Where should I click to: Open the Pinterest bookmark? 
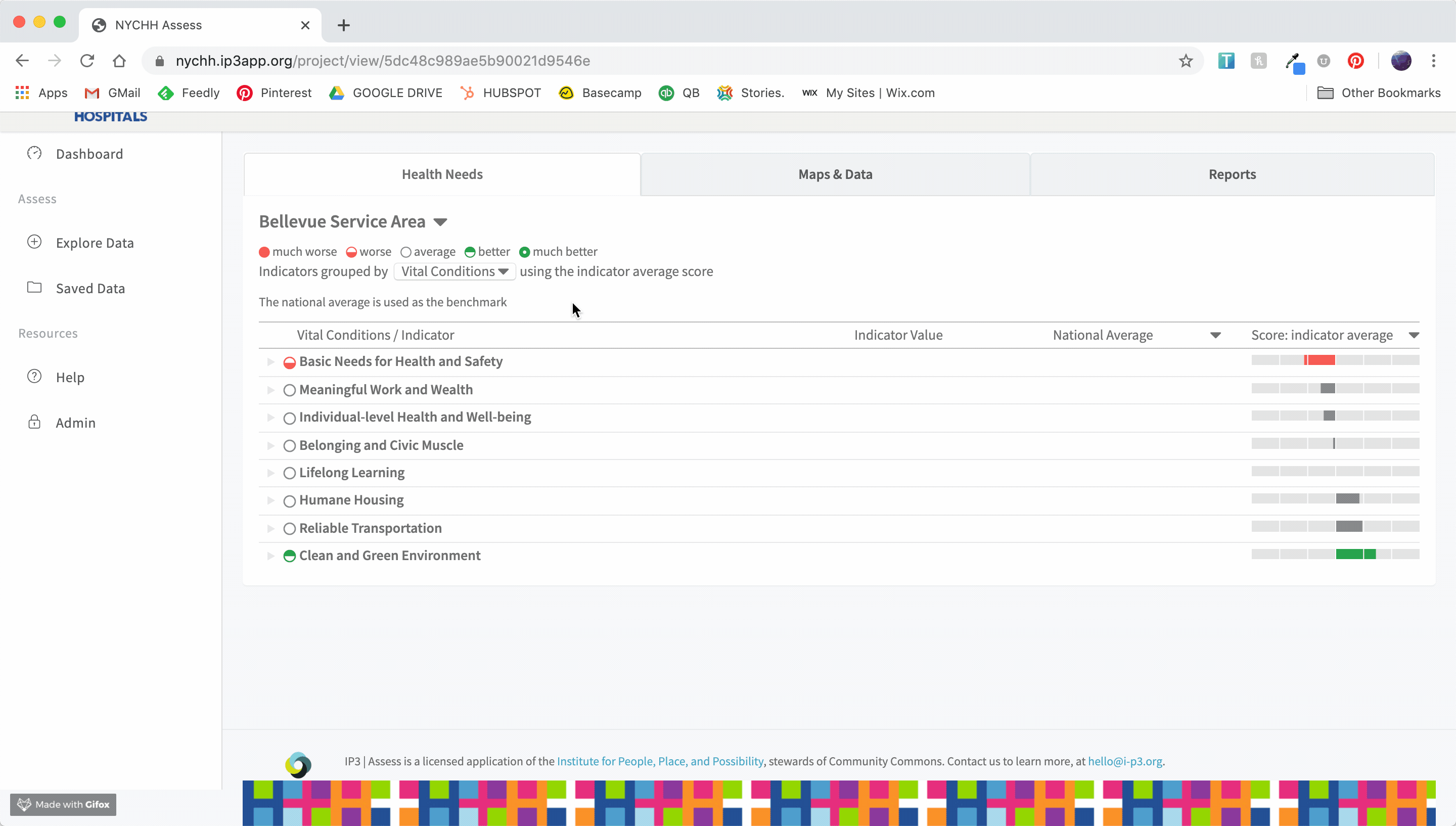tap(274, 93)
